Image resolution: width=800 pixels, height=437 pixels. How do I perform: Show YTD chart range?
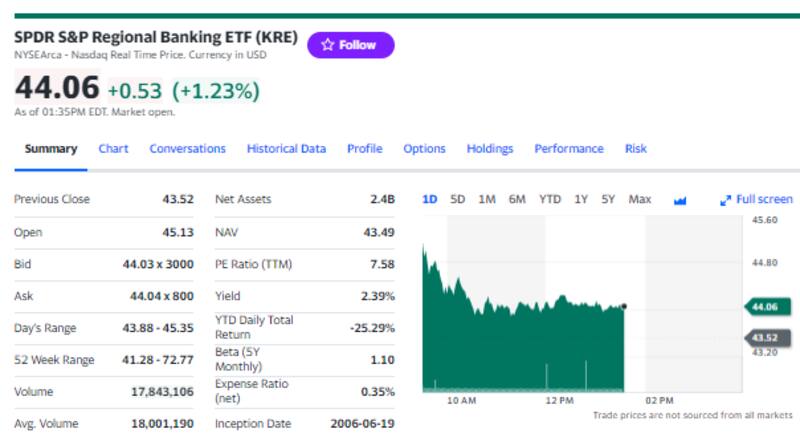[x=550, y=199]
